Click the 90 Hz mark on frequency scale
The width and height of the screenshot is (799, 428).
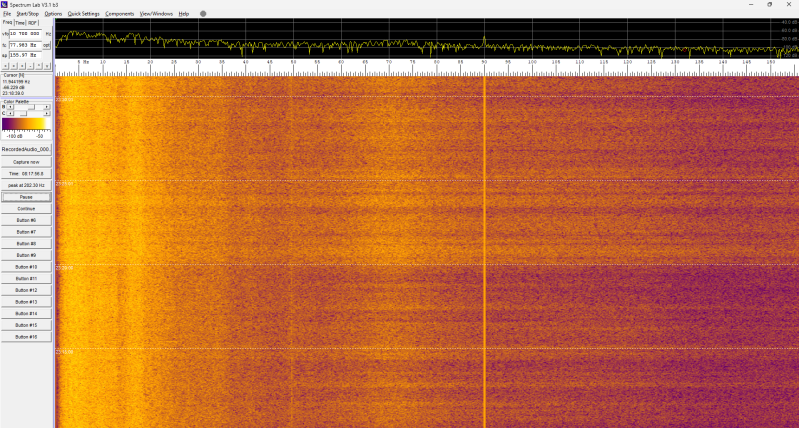pos(485,62)
